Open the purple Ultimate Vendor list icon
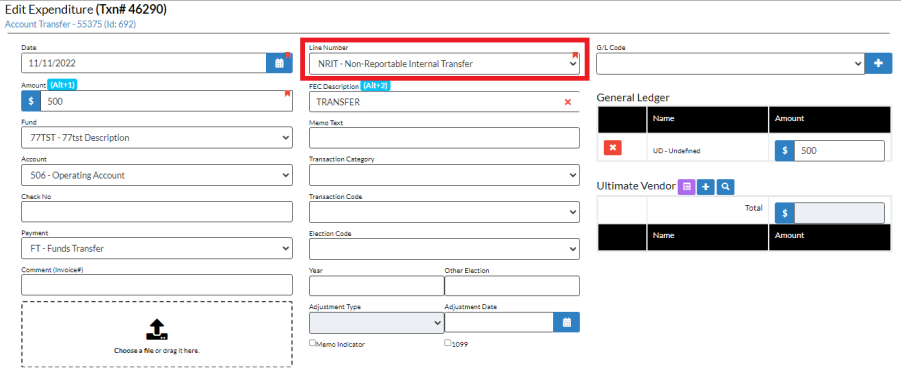 (x=687, y=186)
